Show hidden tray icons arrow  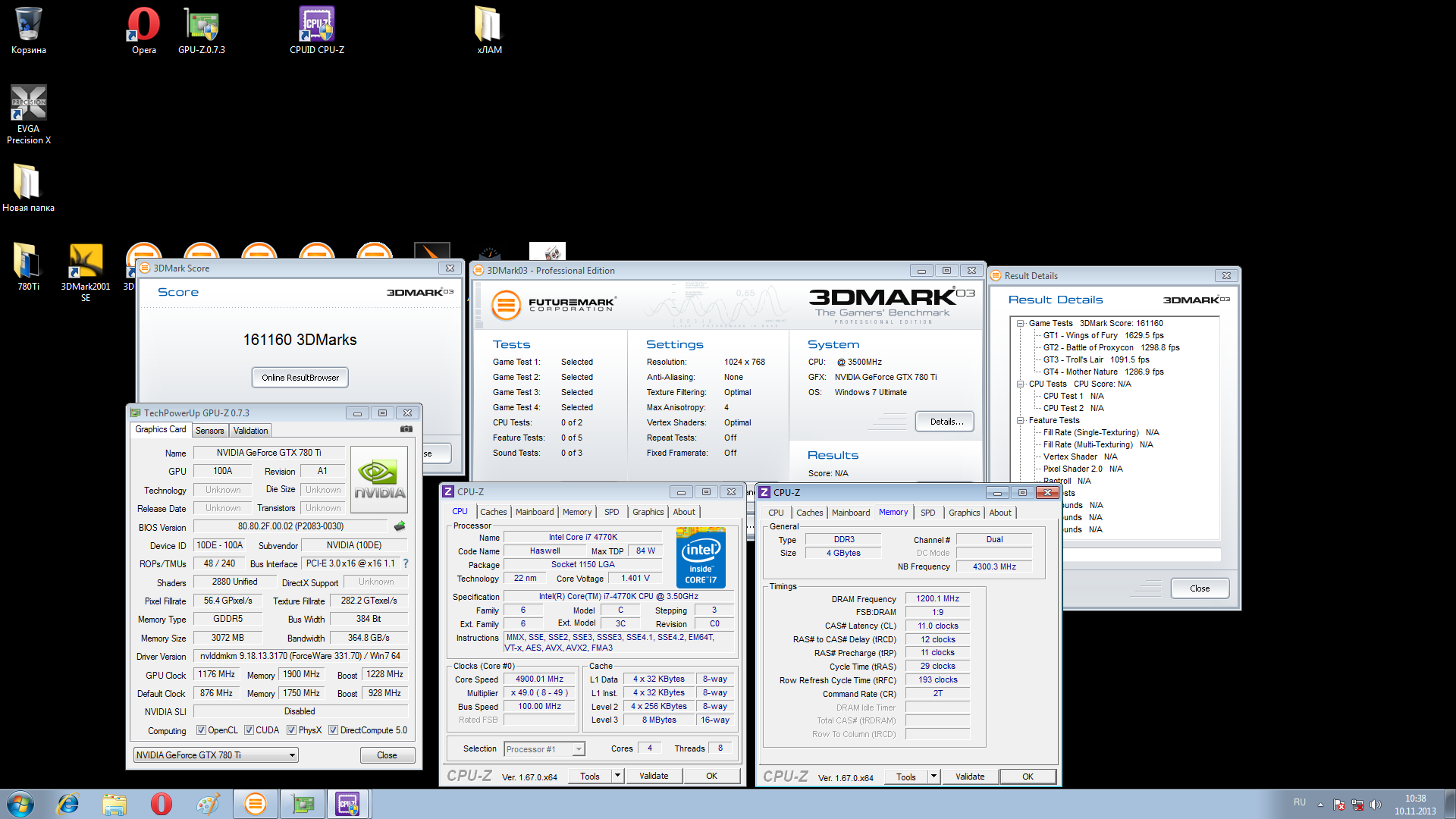[x=1320, y=805]
